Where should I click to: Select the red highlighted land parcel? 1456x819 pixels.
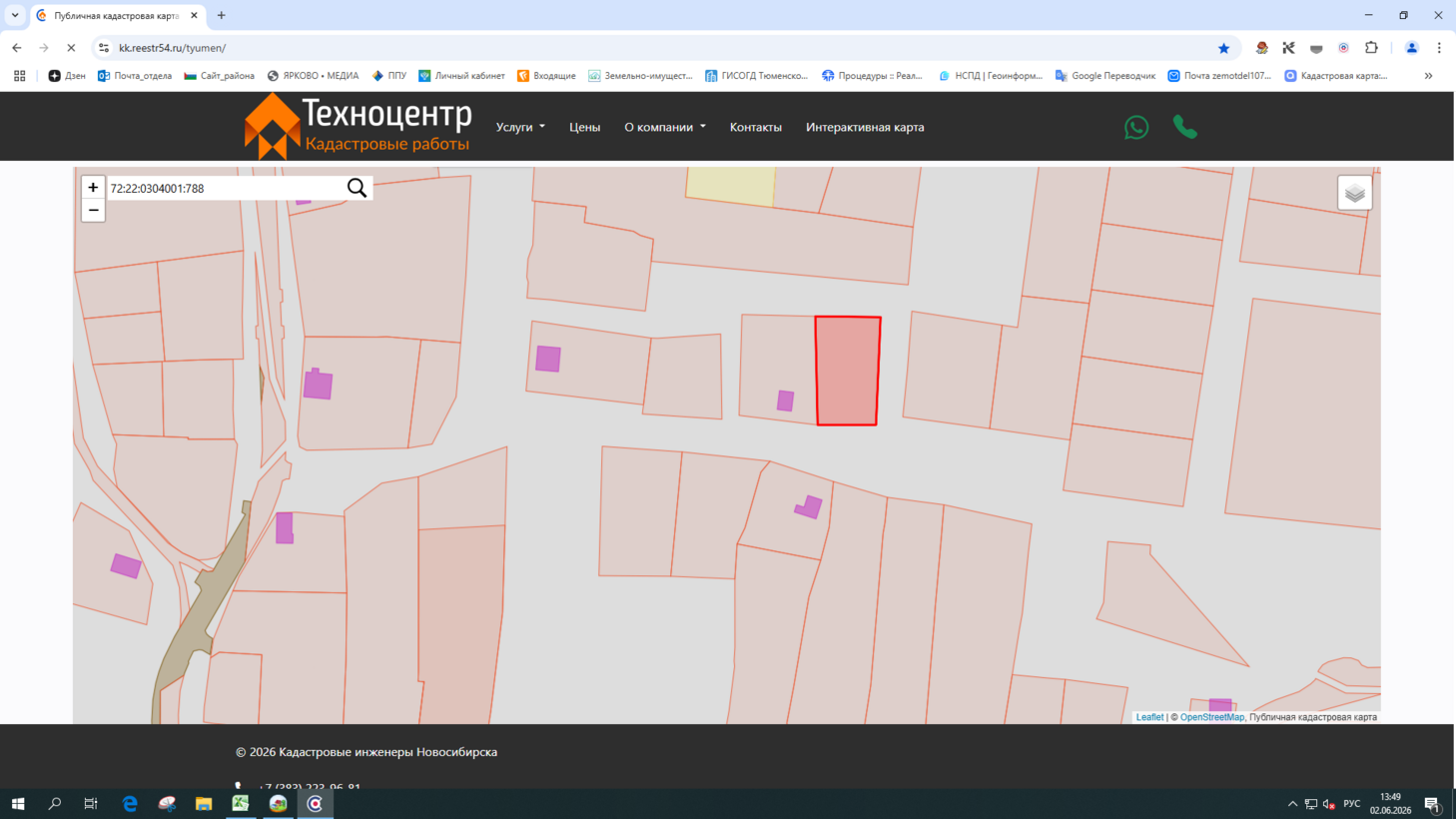click(848, 371)
